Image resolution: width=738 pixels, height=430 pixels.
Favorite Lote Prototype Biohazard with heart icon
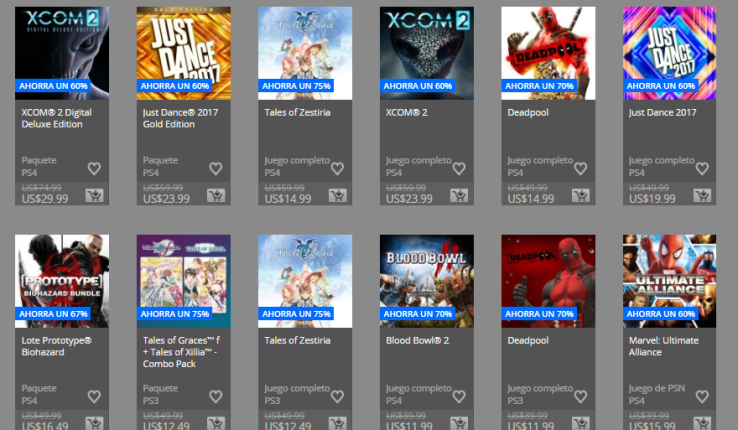coord(94,397)
